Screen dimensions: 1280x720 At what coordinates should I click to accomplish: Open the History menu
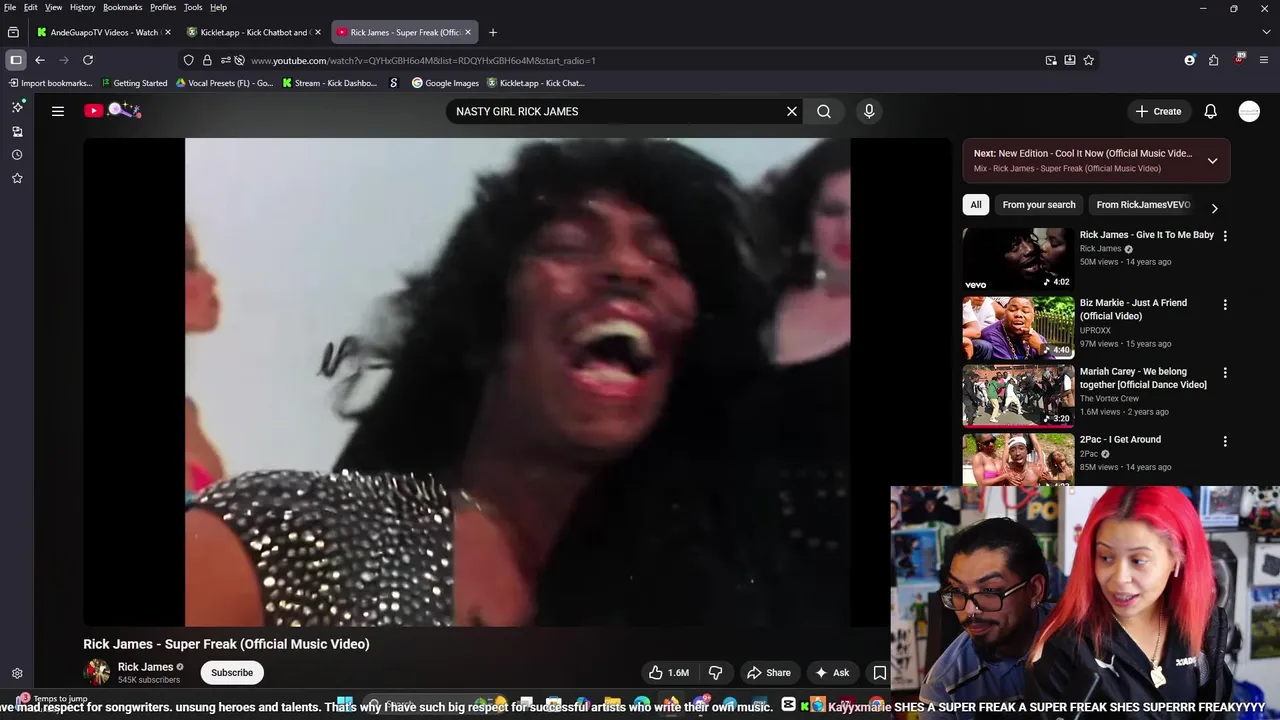click(83, 7)
